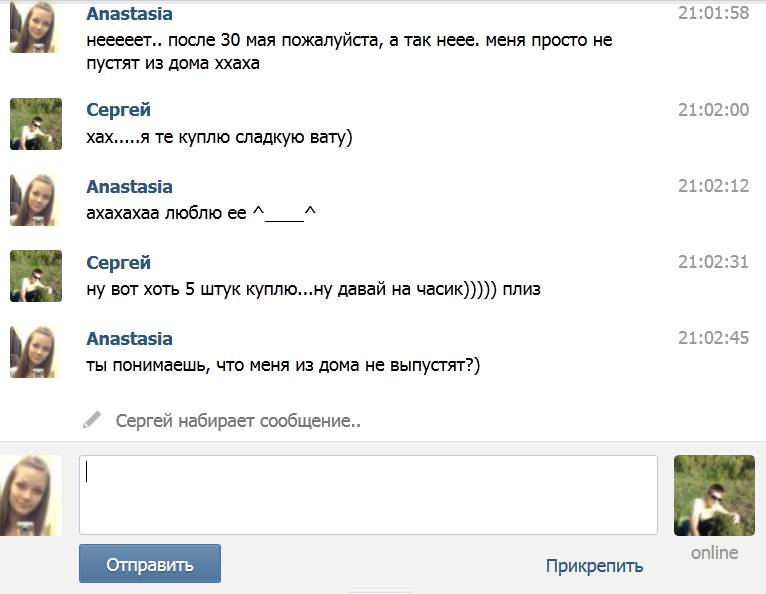Viewport: 766px width, 594px height.
Task: Open the Anastasia name link at 21:02:12
Action: pos(129,187)
